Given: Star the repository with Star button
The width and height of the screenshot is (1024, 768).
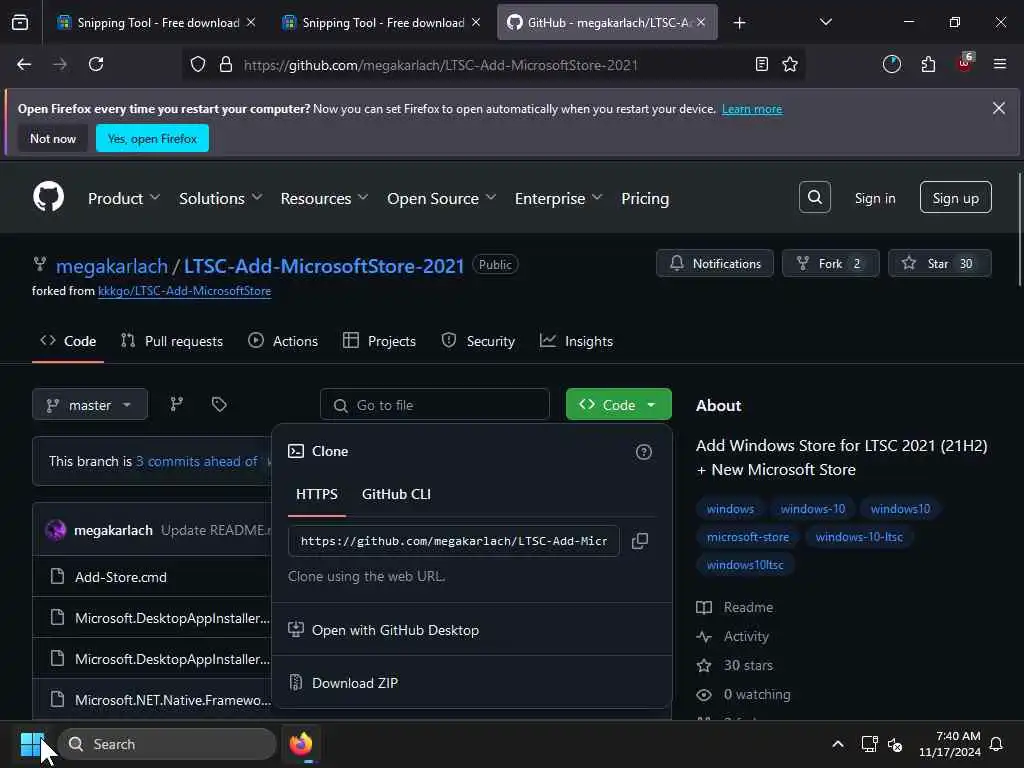Looking at the screenshot, I should 940,263.
